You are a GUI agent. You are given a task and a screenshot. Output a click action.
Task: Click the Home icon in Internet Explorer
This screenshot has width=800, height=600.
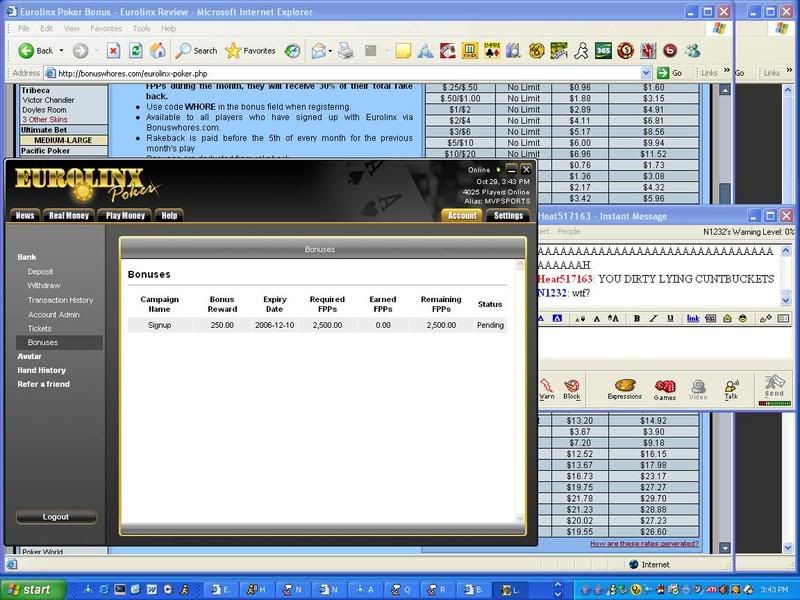tap(156, 50)
